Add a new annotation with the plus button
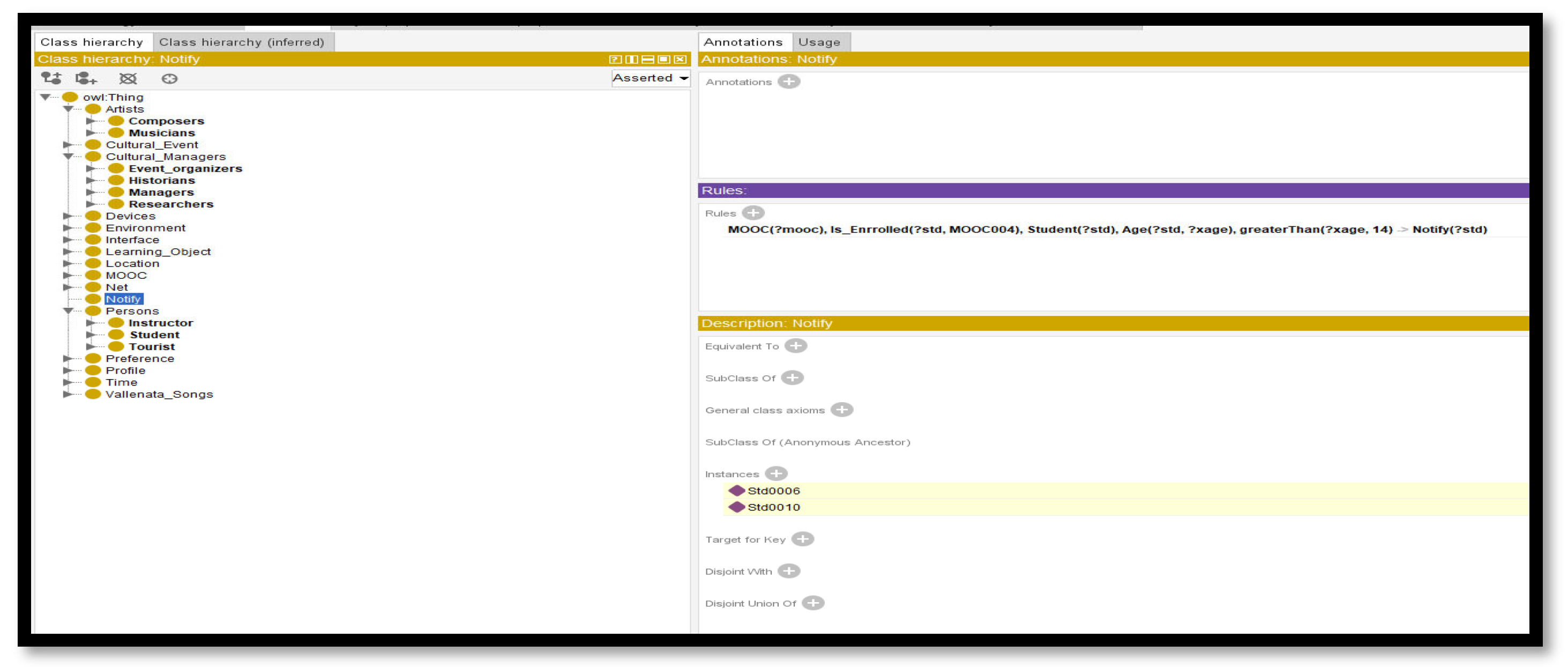 coord(789,81)
